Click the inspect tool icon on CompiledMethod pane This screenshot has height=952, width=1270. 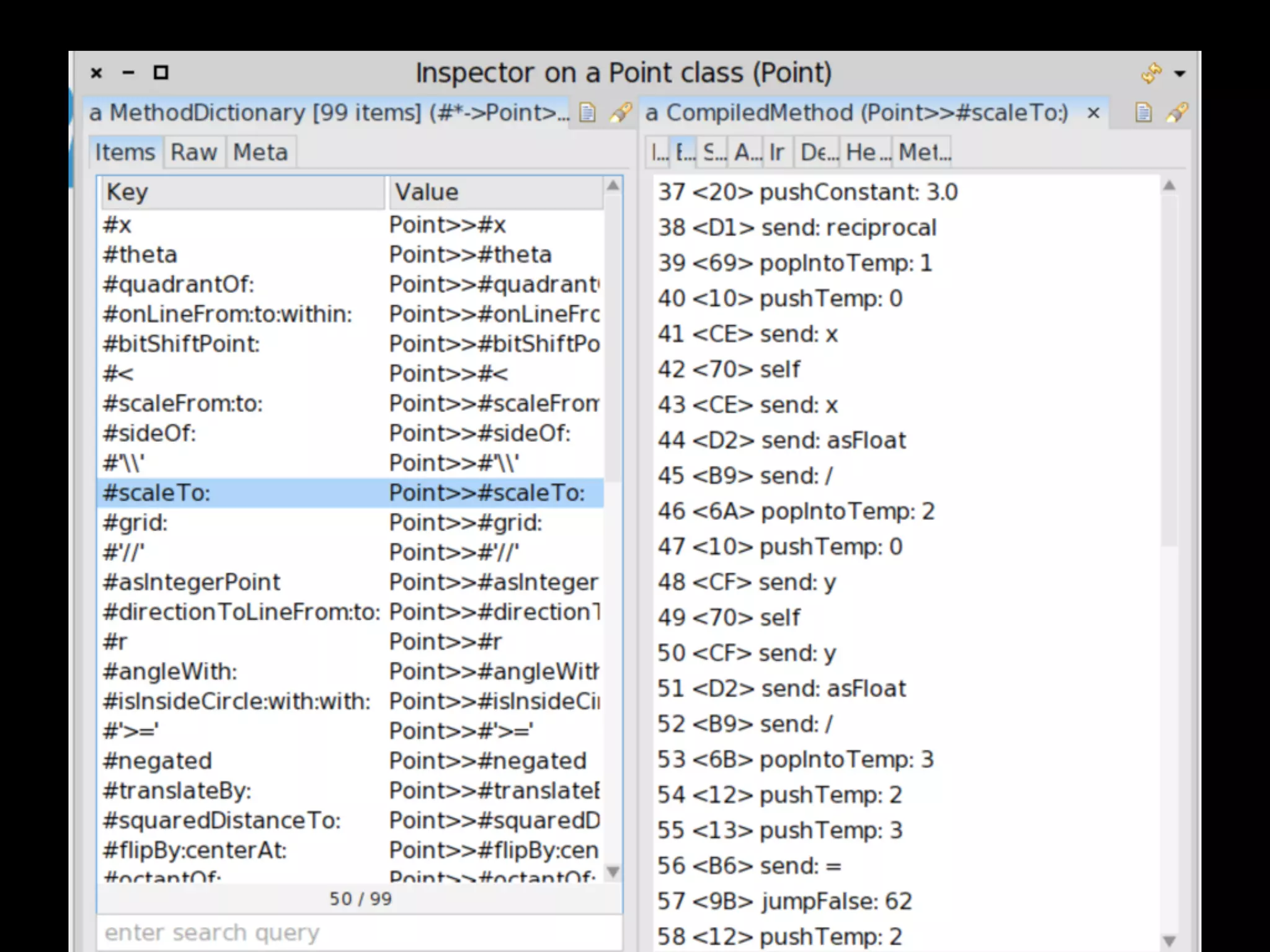1177,113
